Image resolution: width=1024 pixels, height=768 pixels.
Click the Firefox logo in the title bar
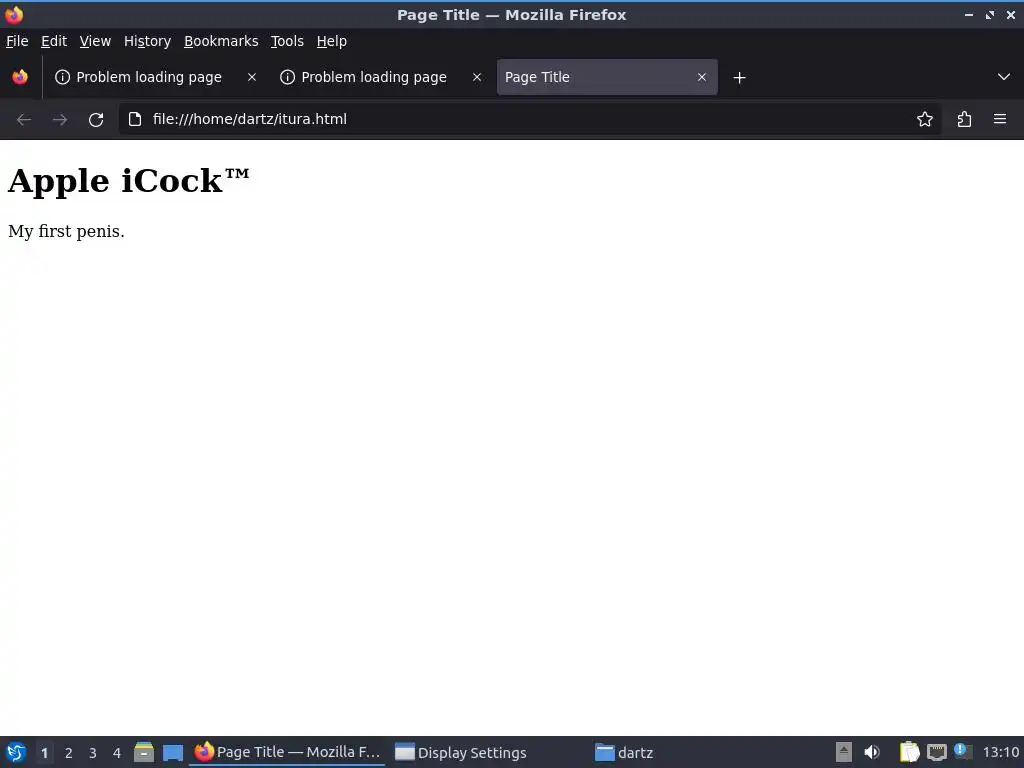point(14,14)
